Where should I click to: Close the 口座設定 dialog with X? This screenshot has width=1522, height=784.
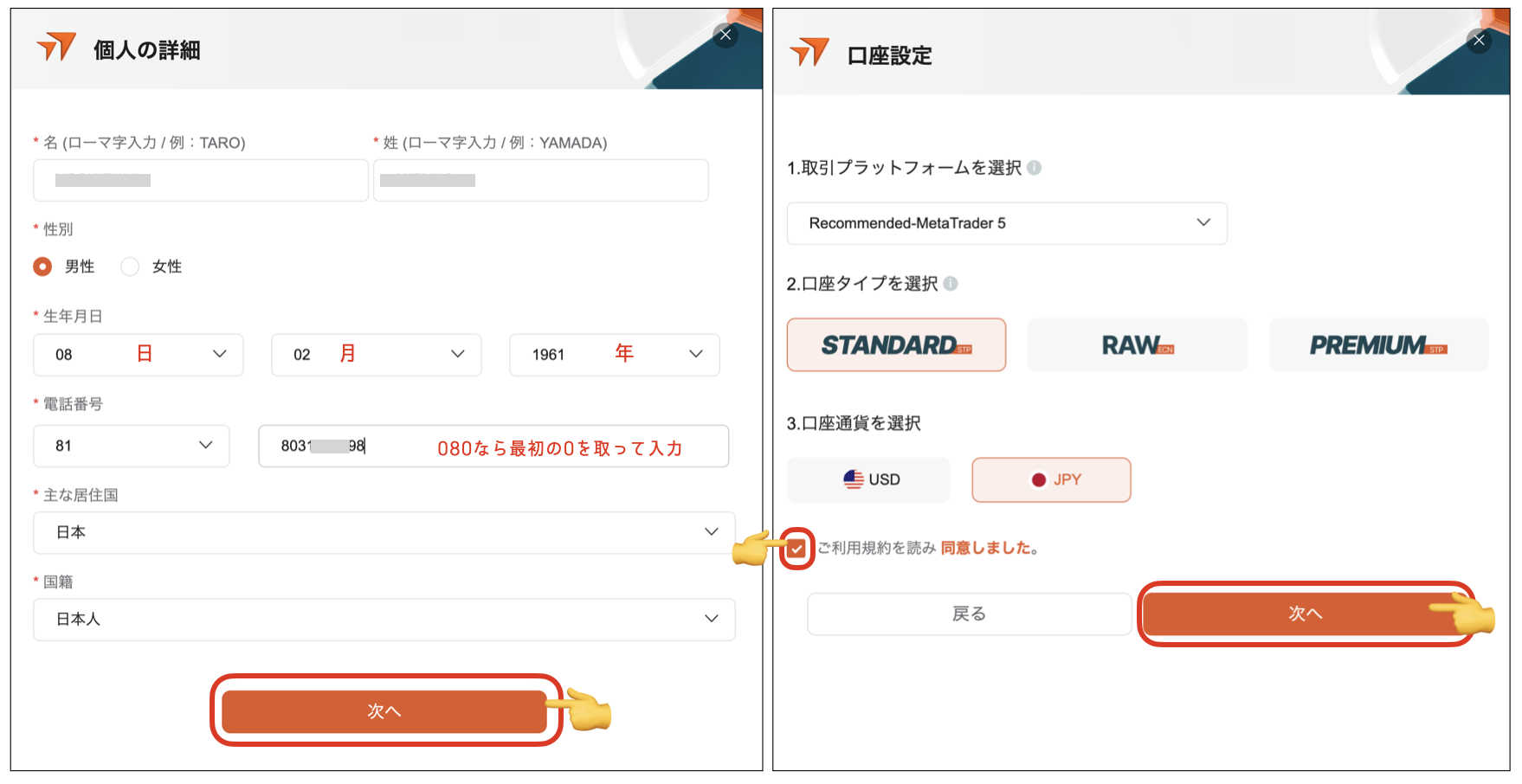click(1479, 41)
